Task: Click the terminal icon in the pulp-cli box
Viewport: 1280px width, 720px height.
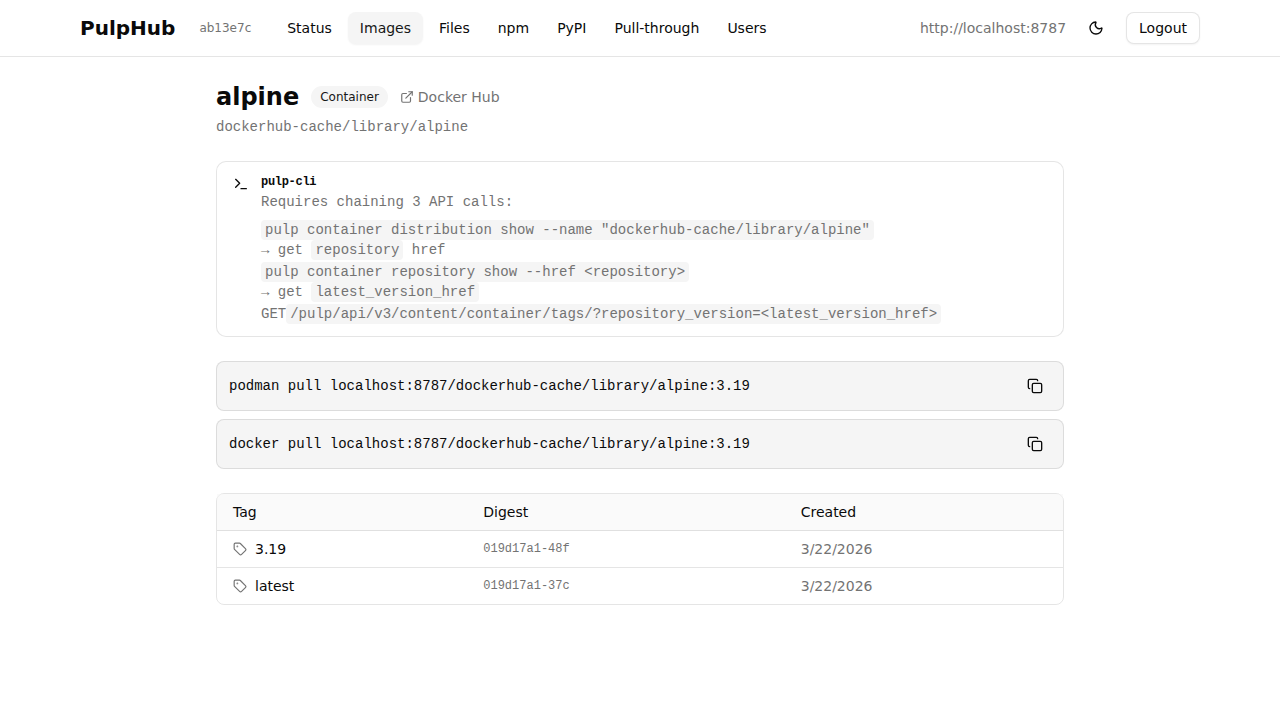Action: click(240, 184)
